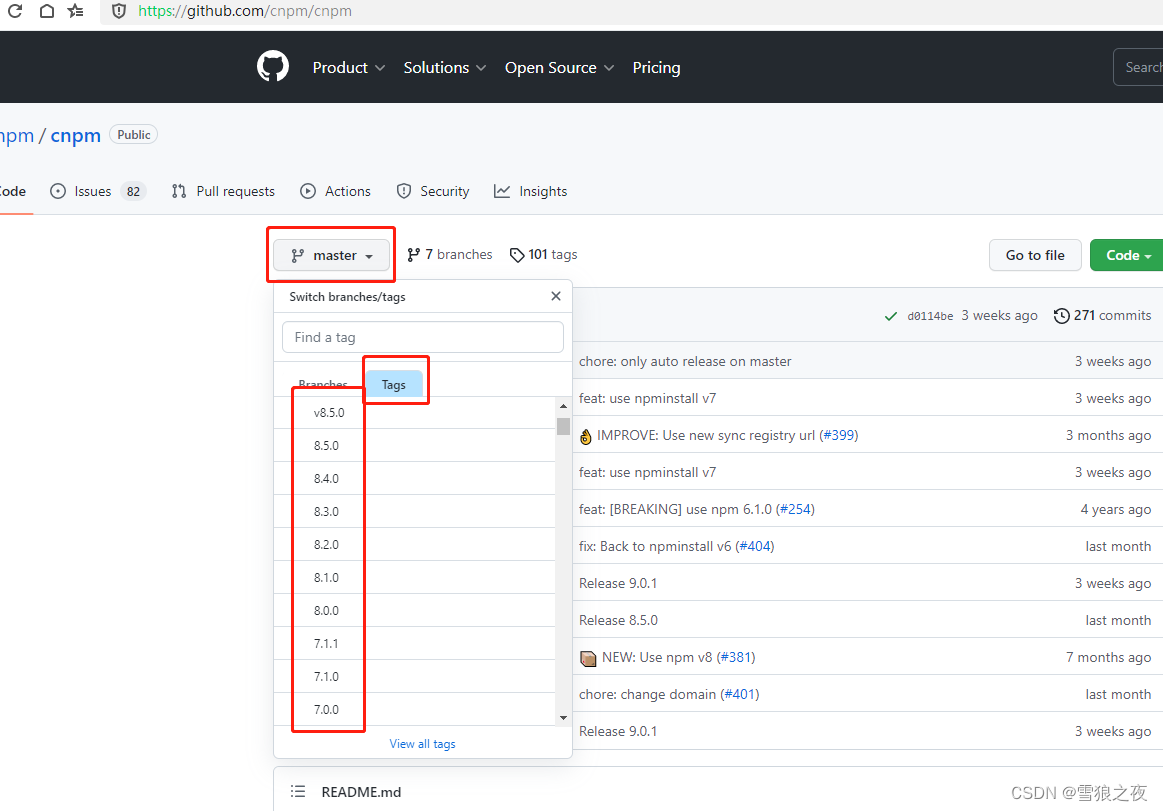The image size is (1163, 811).
Task: Select tag 7.1.1
Action: click(x=415, y=643)
